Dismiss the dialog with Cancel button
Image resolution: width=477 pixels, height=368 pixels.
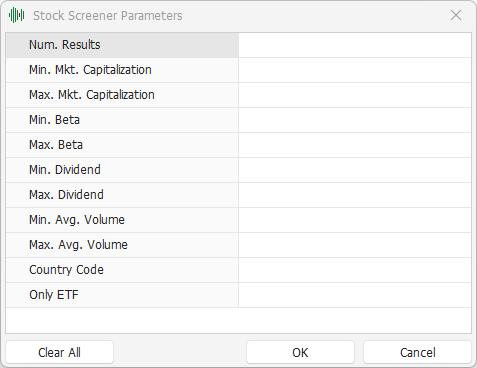point(417,352)
